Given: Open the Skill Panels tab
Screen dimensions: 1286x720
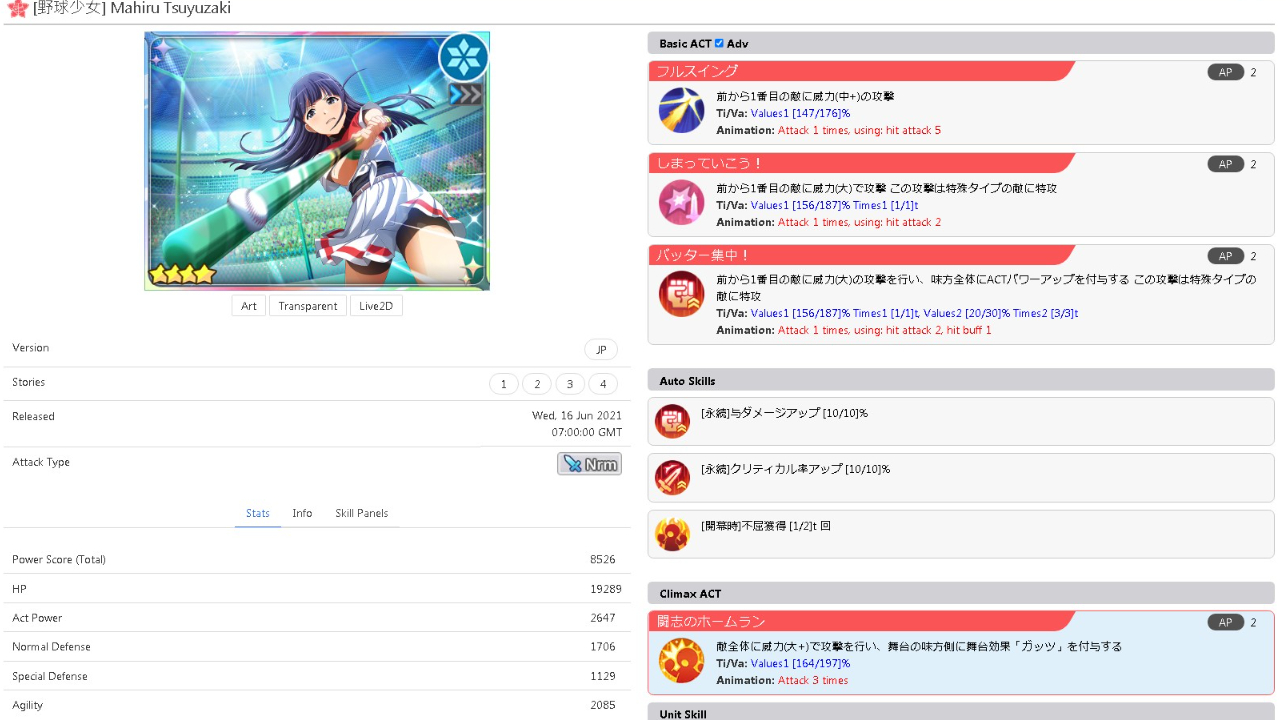Looking at the screenshot, I should click(361, 513).
